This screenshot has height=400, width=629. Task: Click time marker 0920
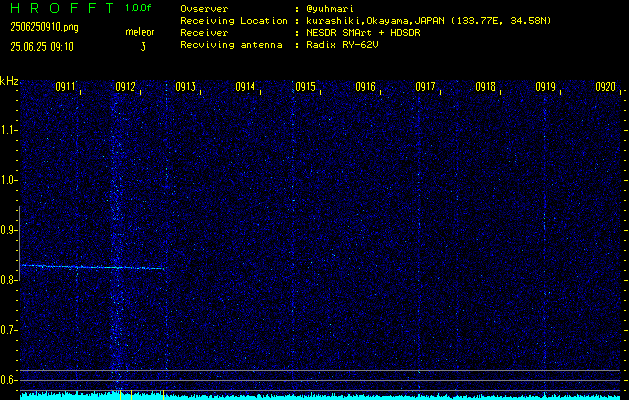pos(605,87)
